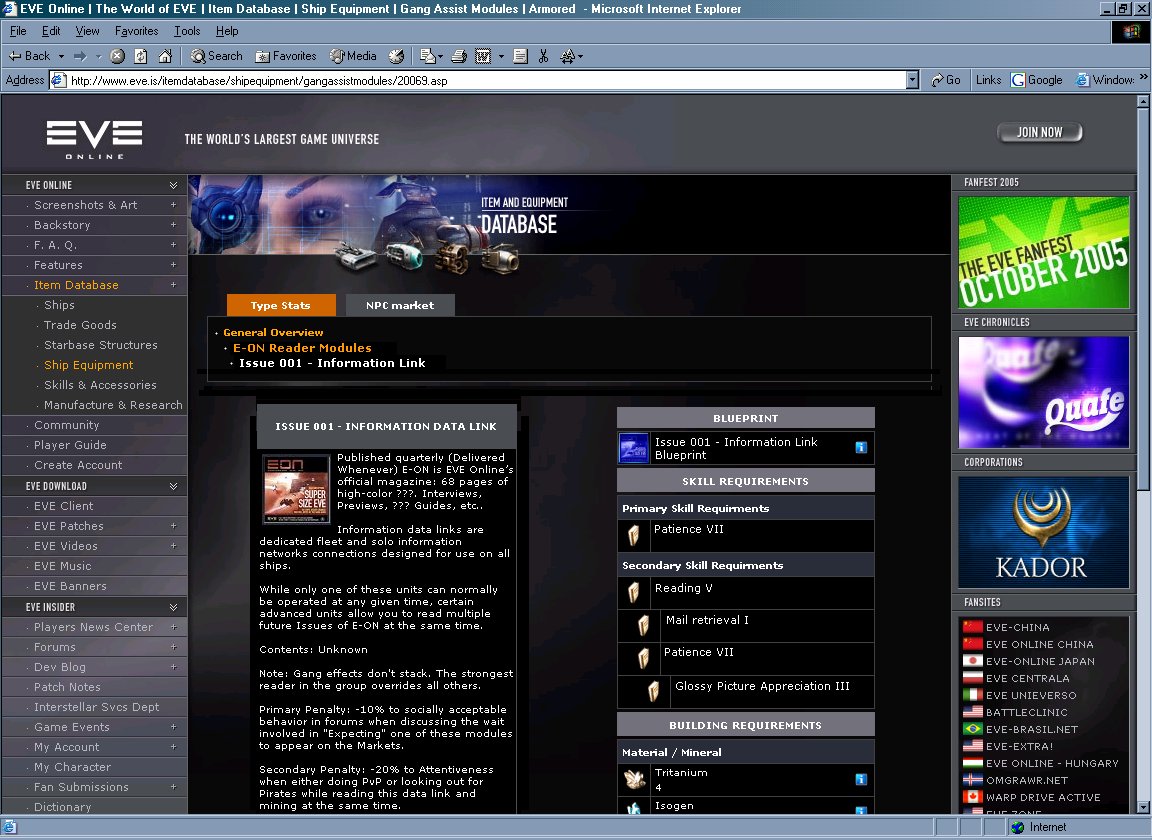Click the page icon in address bar
This screenshot has height=840, width=1152.
click(x=58, y=80)
